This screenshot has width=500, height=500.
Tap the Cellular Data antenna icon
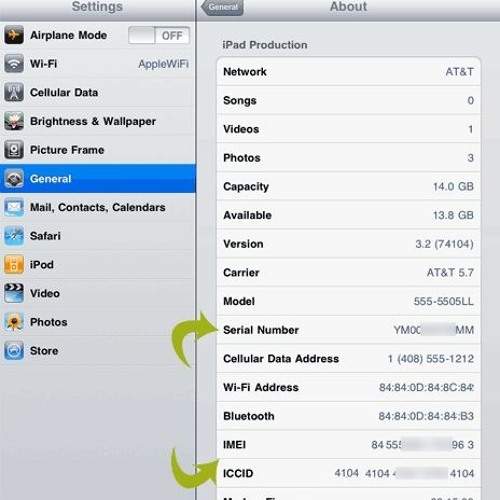[14, 92]
